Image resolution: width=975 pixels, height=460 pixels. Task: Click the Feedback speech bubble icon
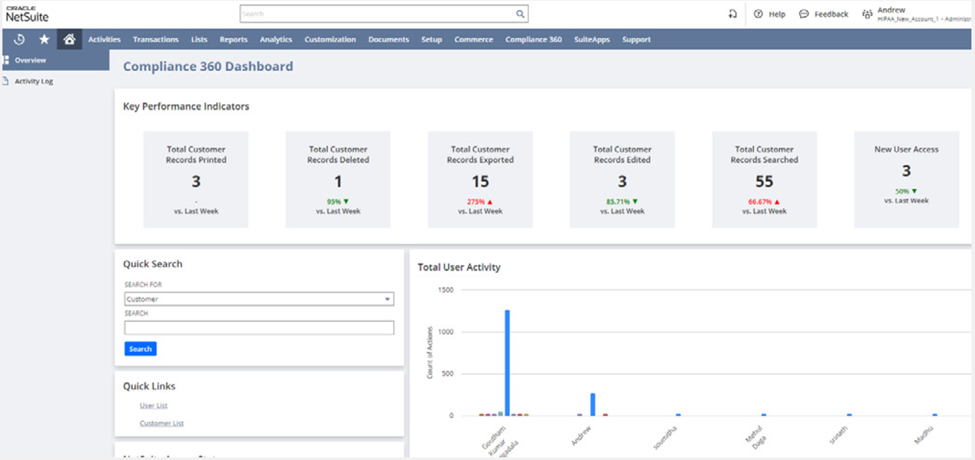pos(804,14)
